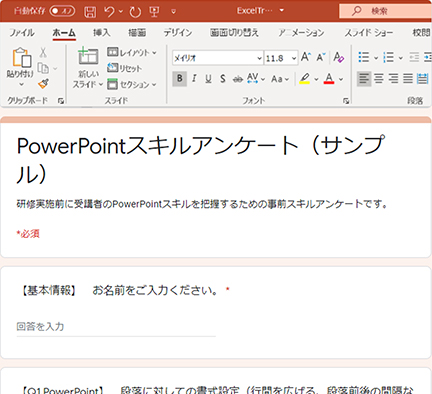Open the レイアウト dropdown
Image resolution: width=432 pixels, height=394 pixels.
(132, 52)
